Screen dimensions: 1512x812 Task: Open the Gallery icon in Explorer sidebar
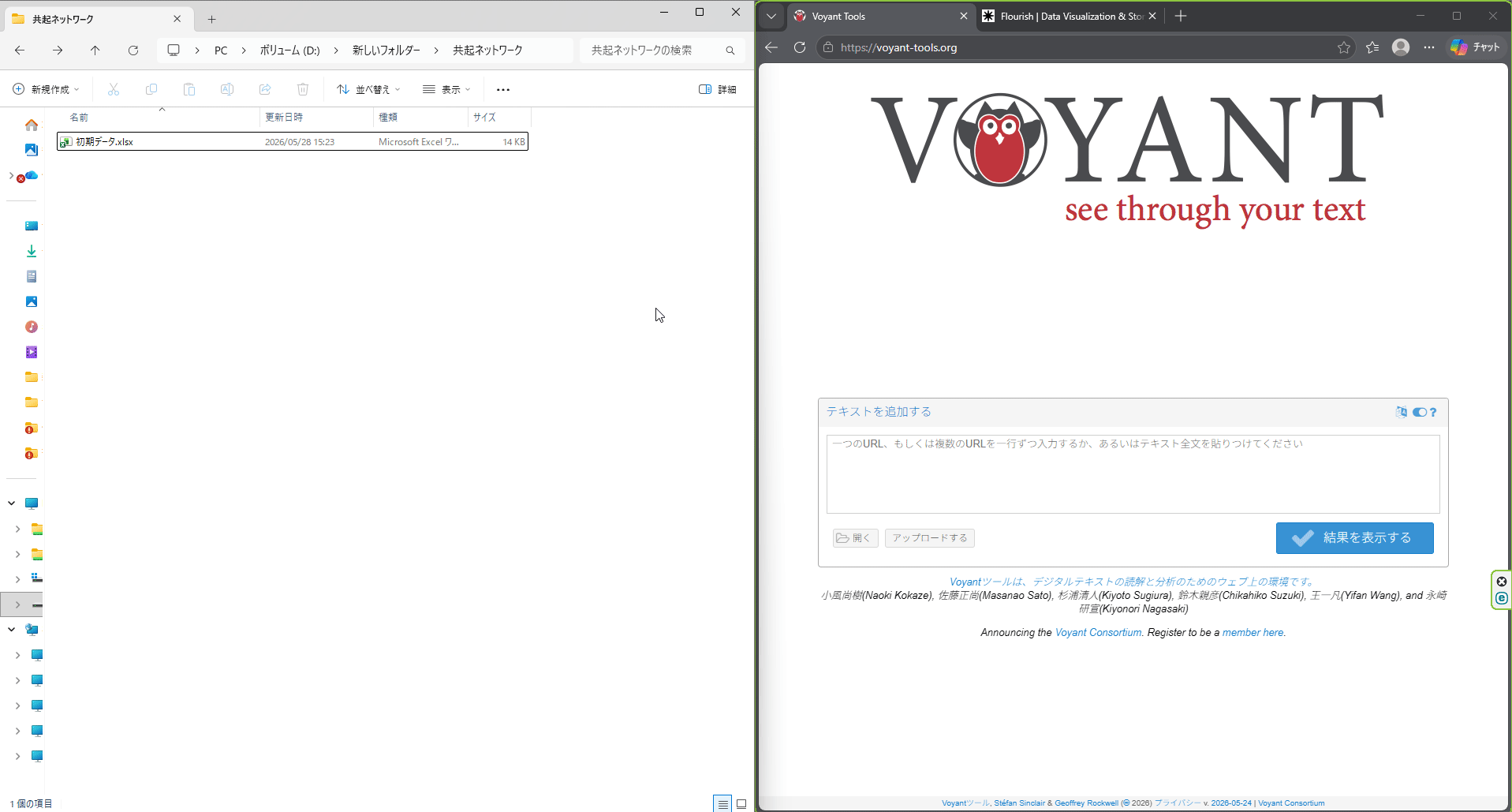tap(32, 150)
